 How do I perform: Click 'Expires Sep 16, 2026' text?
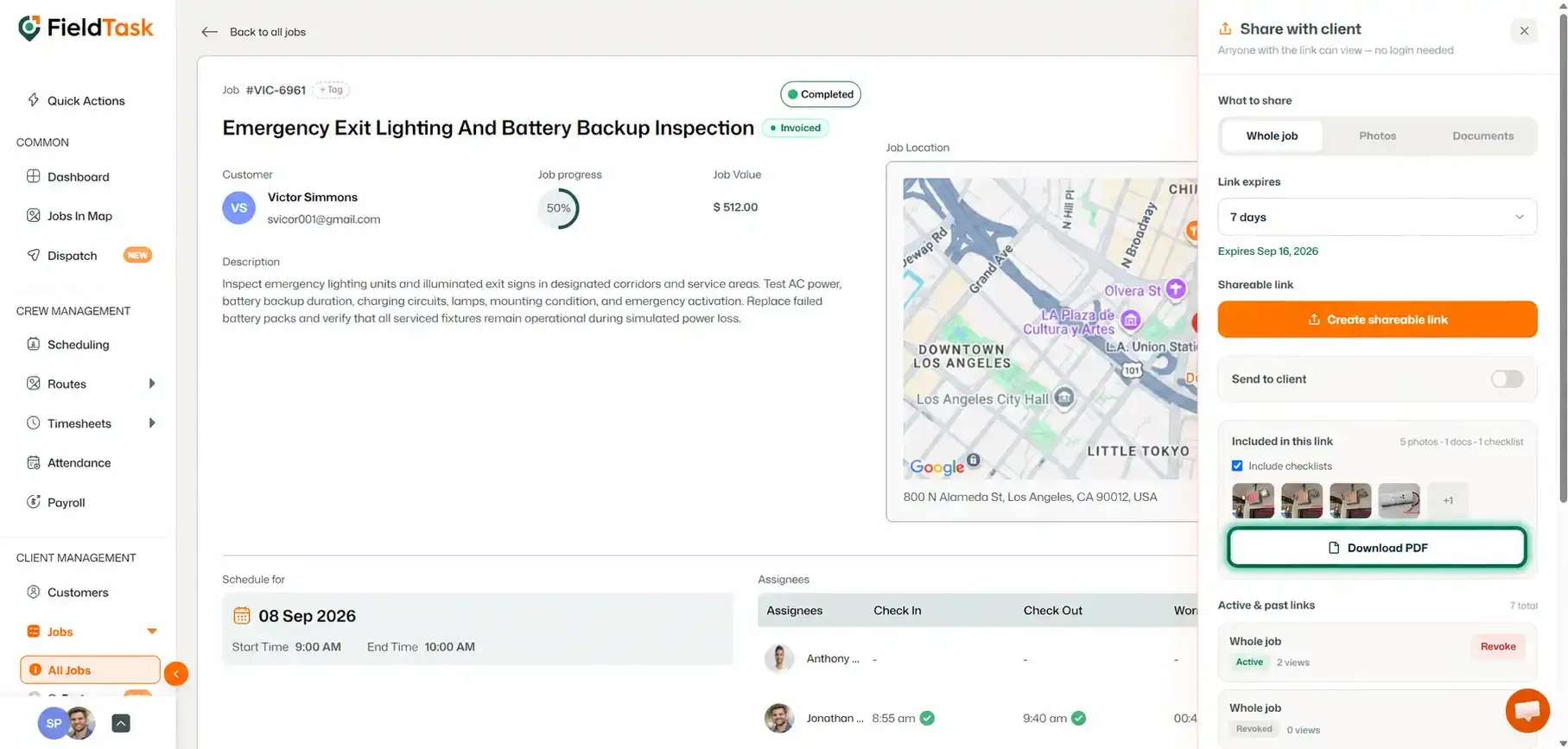click(x=1267, y=251)
